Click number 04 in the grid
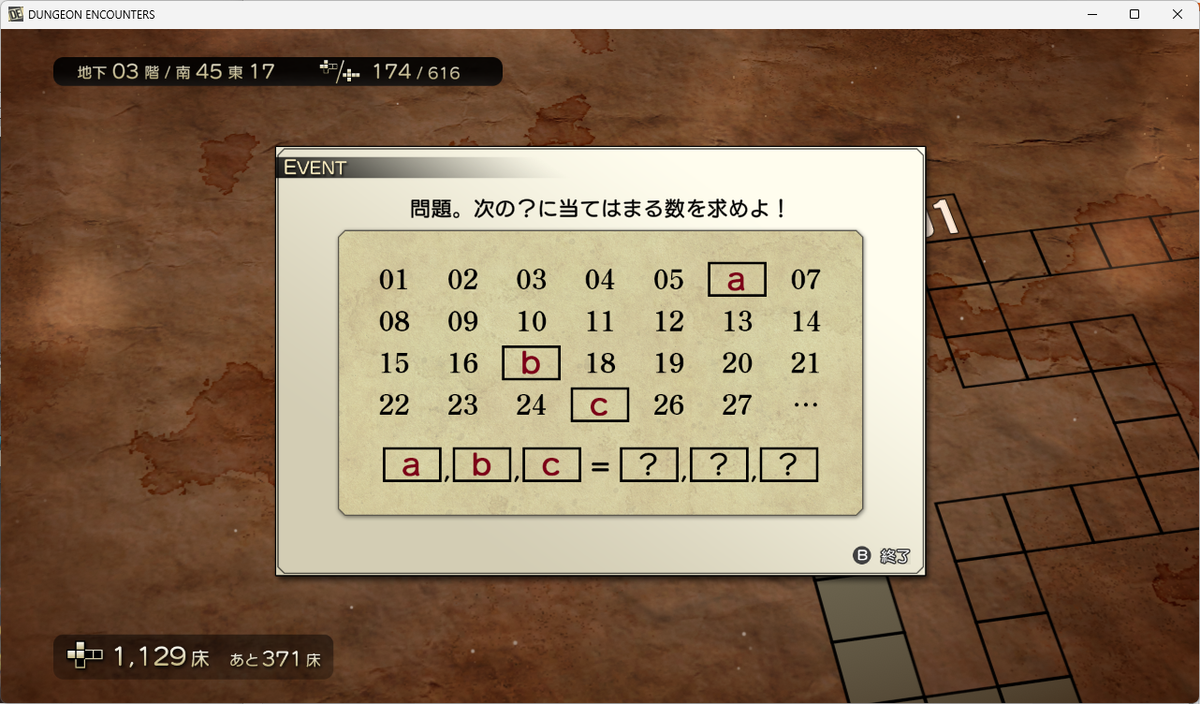The width and height of the screenshot is (1200, 704). 600,280
